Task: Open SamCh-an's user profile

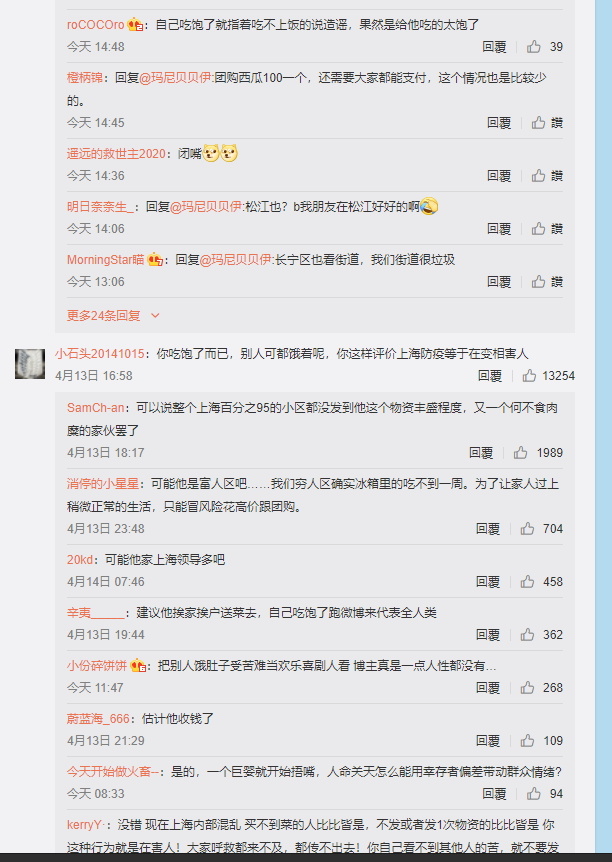Action: point(96,408)
